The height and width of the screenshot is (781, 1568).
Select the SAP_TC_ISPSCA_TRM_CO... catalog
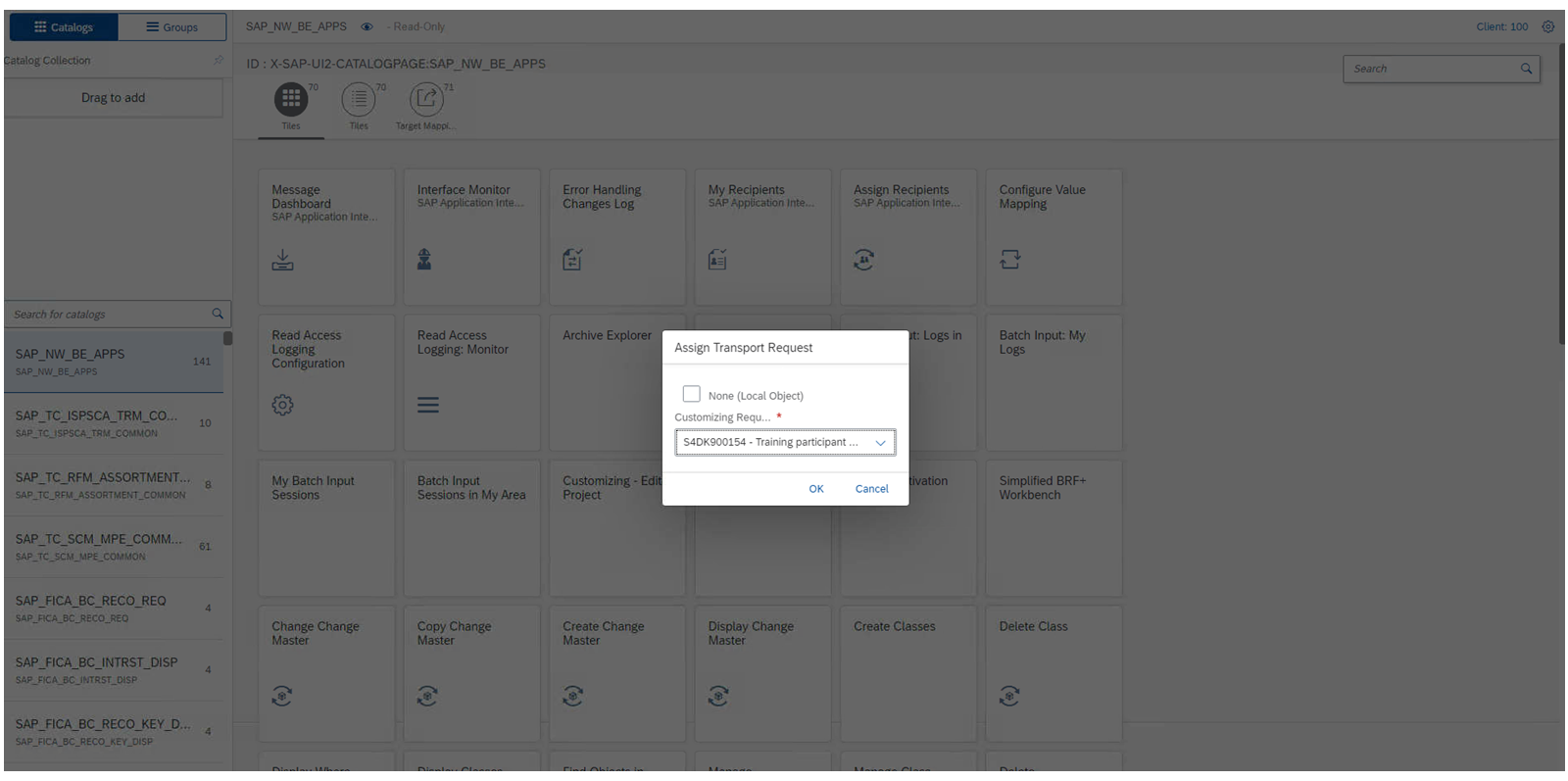coord(114,423)
